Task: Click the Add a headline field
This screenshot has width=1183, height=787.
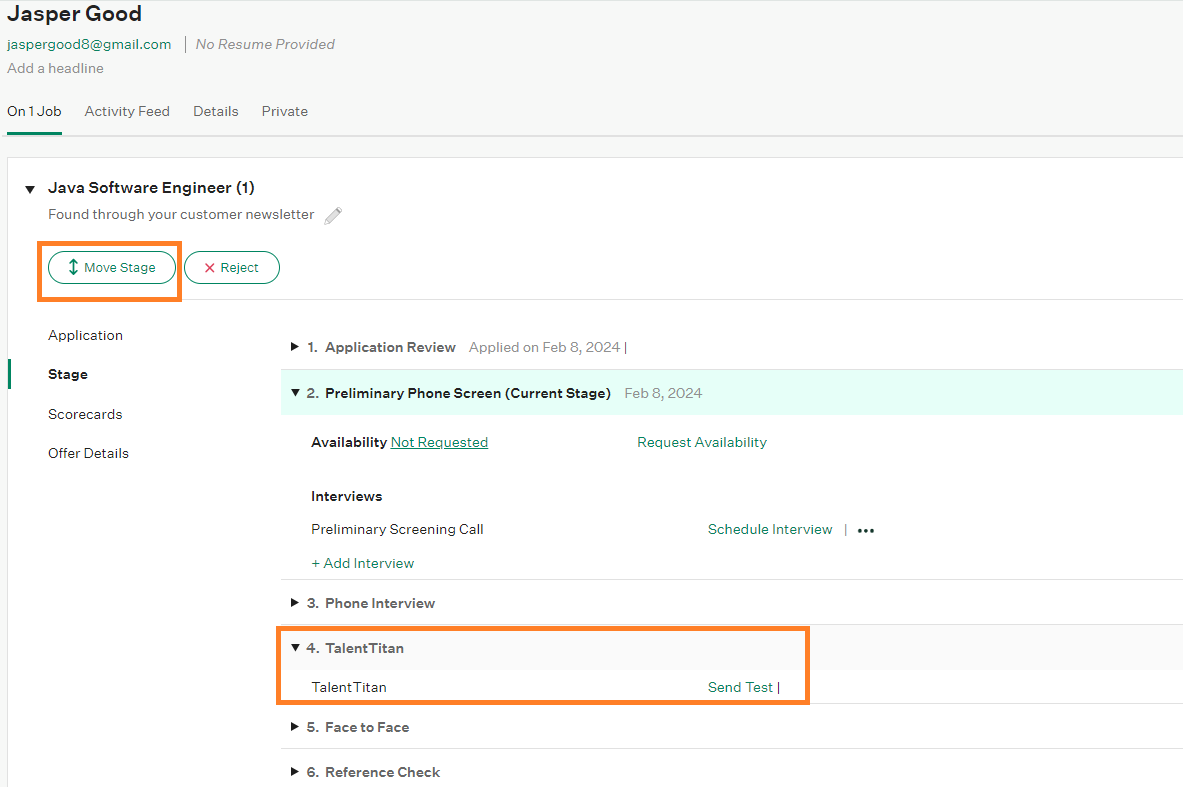Action: click(x=55, y=68)
